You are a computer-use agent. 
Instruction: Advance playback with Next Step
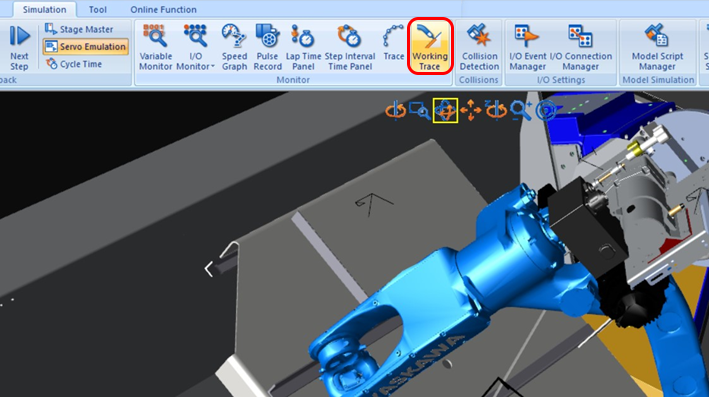[x=19, y=47]
